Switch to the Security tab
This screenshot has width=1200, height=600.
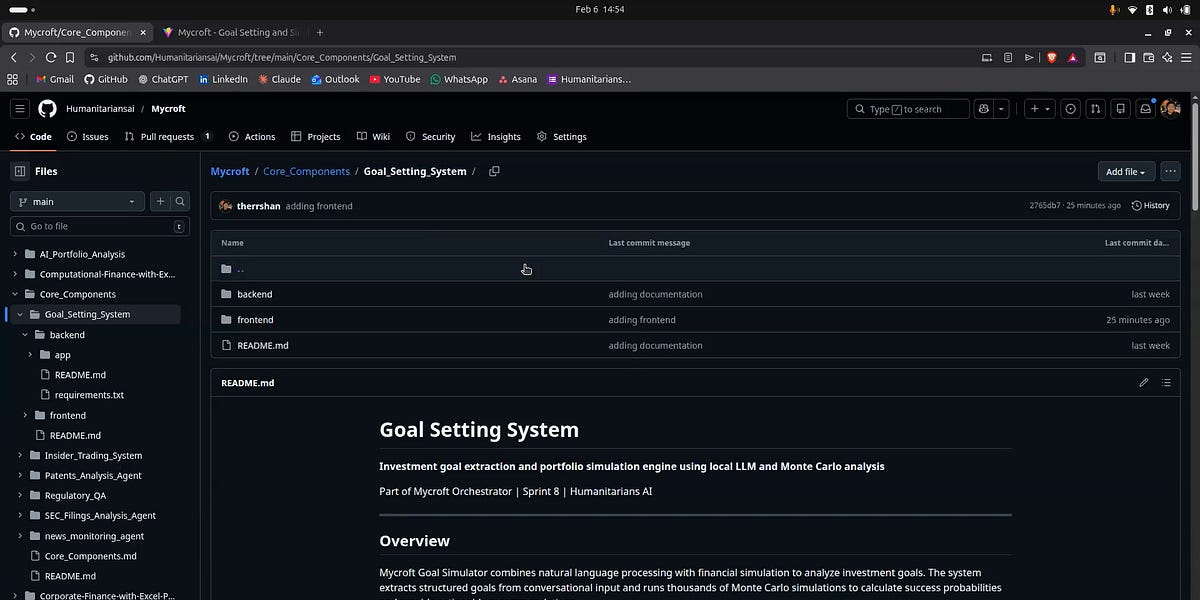[431, 137]
